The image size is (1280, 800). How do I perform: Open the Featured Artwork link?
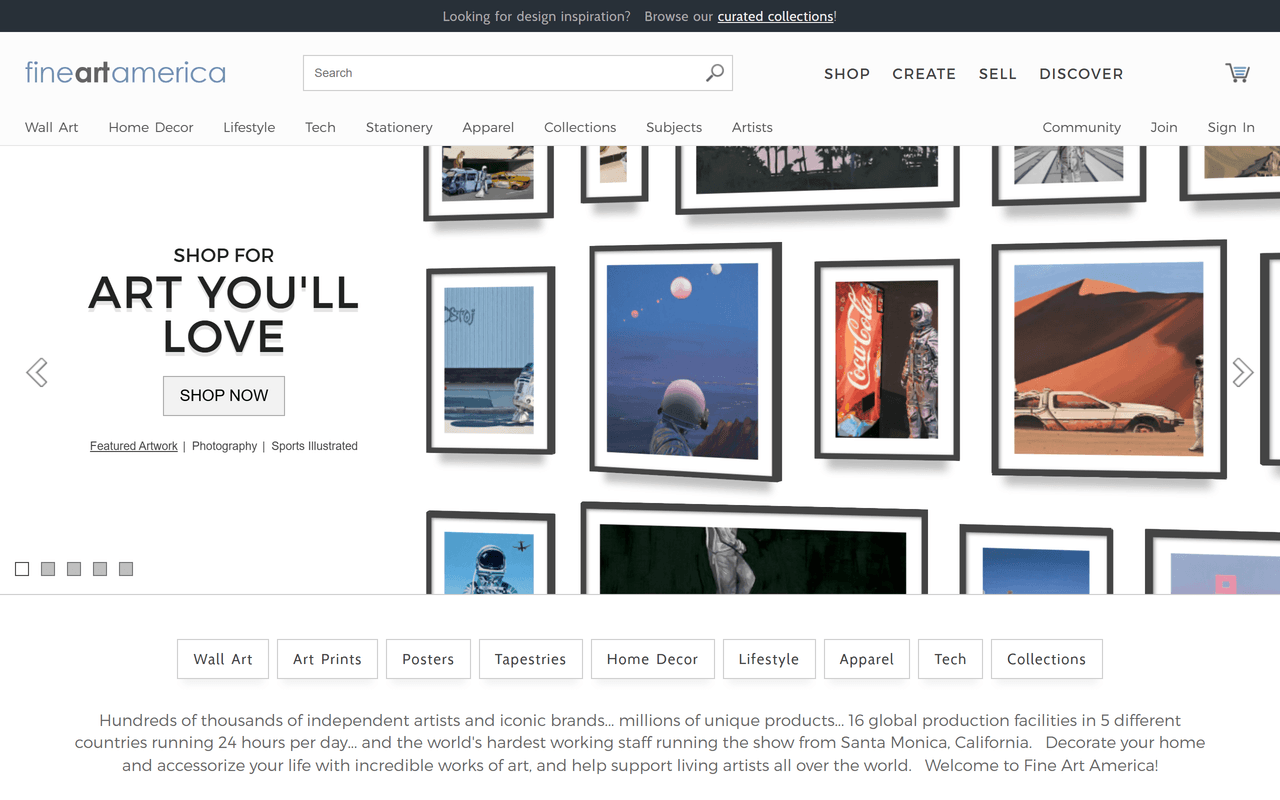[x=134, y=446]
